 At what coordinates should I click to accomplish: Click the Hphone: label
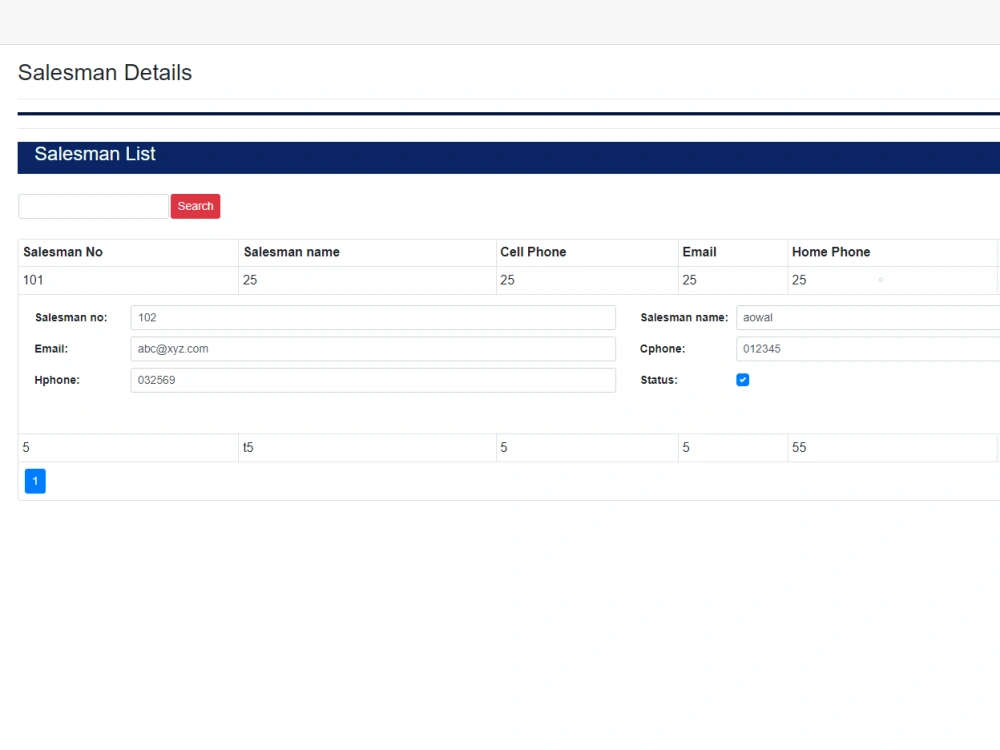(57, 380)
